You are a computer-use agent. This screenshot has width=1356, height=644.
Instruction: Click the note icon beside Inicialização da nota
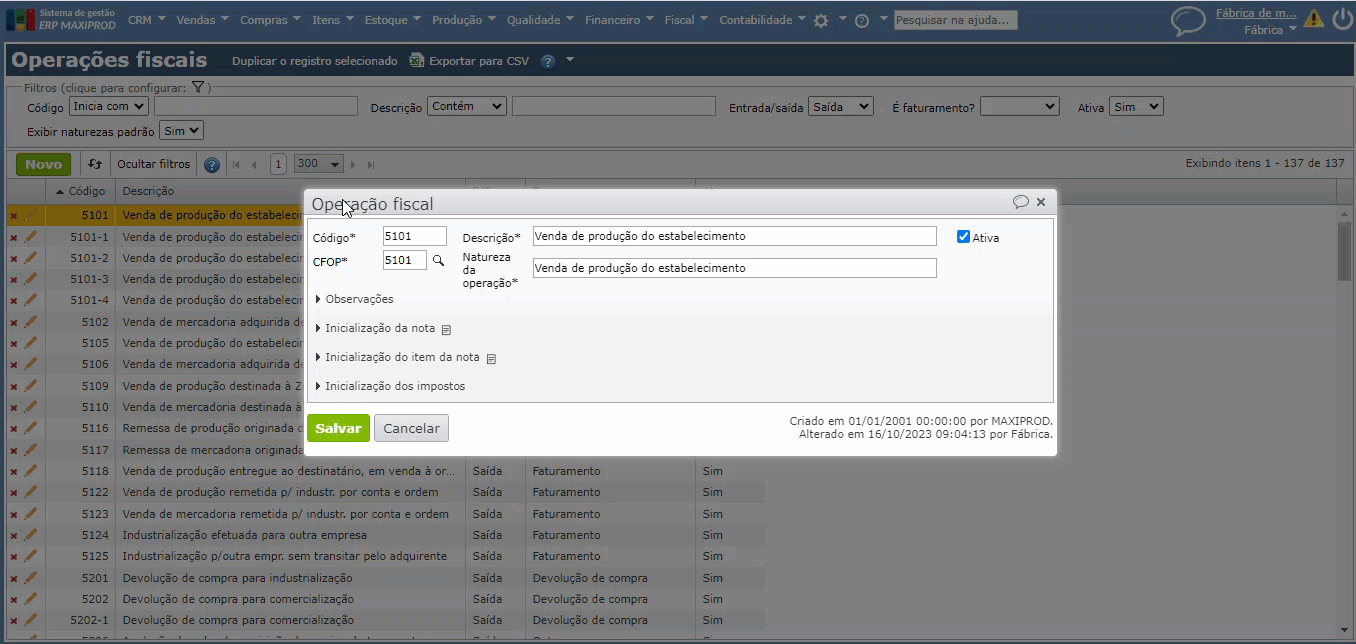[446, 329]
